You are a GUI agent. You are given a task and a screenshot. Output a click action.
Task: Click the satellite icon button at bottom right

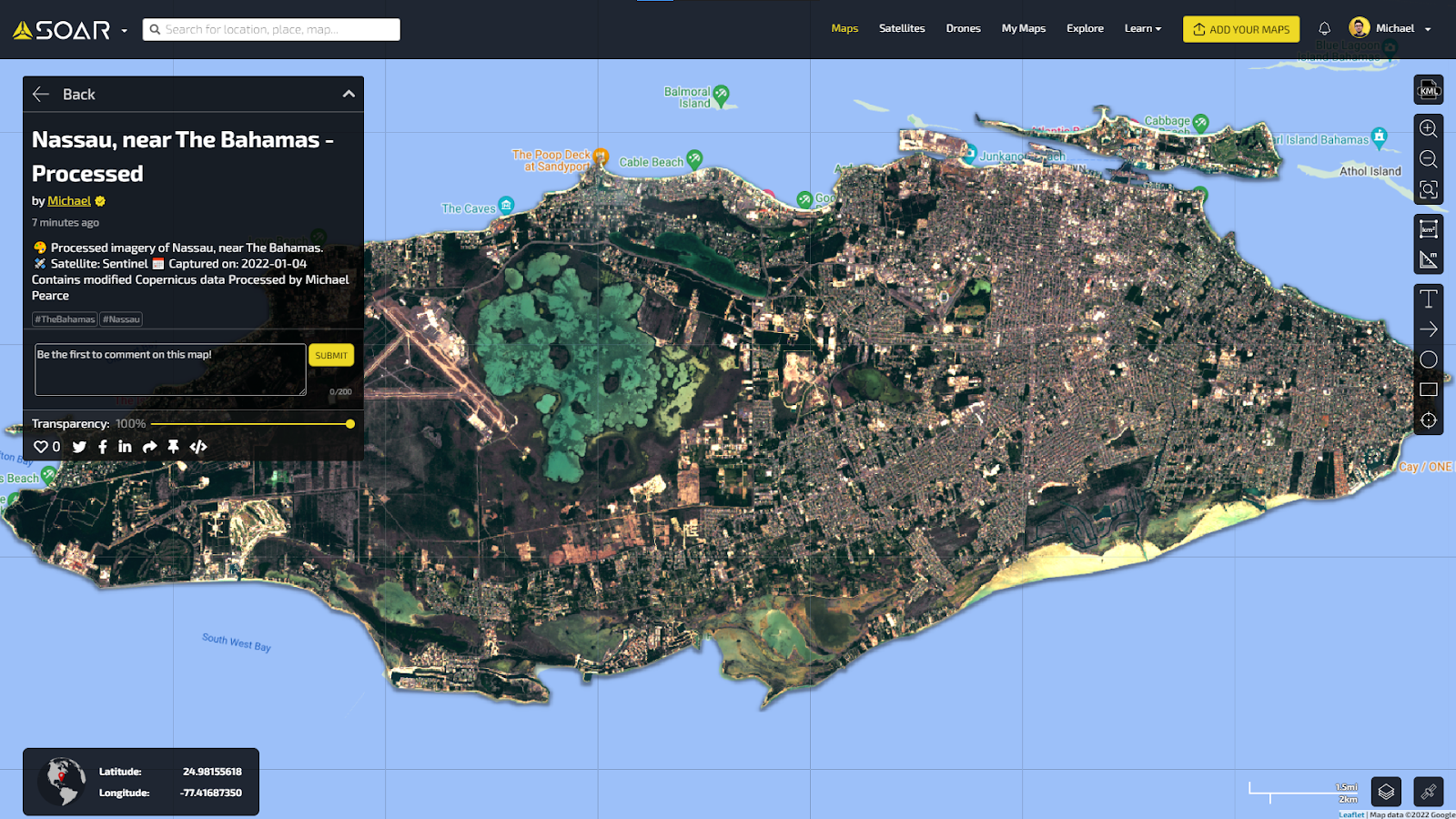click(1428, 792)
